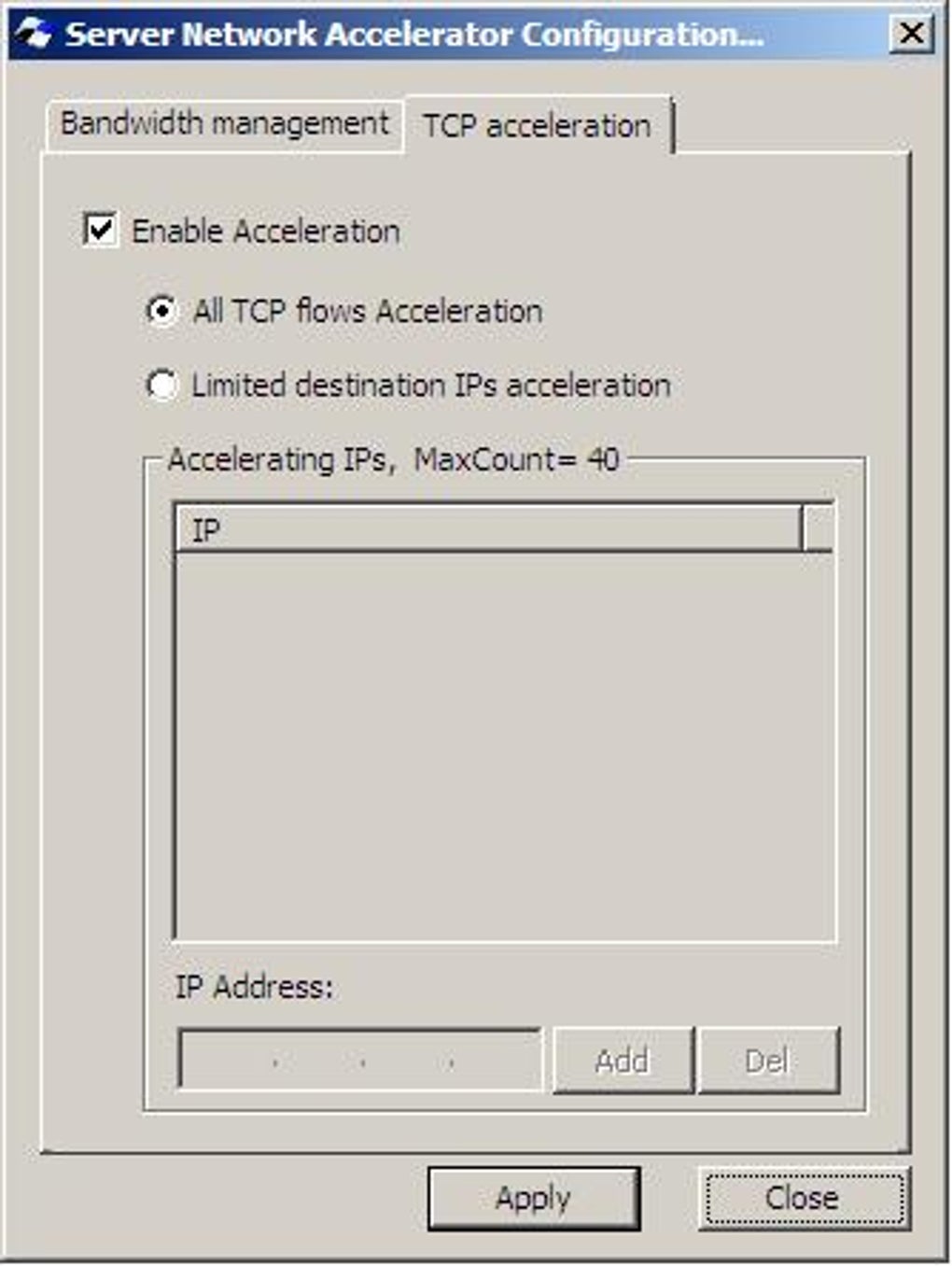Click the dialog title bar text
The width and height of the screenshot is (952, 1266).
(414, 35)
